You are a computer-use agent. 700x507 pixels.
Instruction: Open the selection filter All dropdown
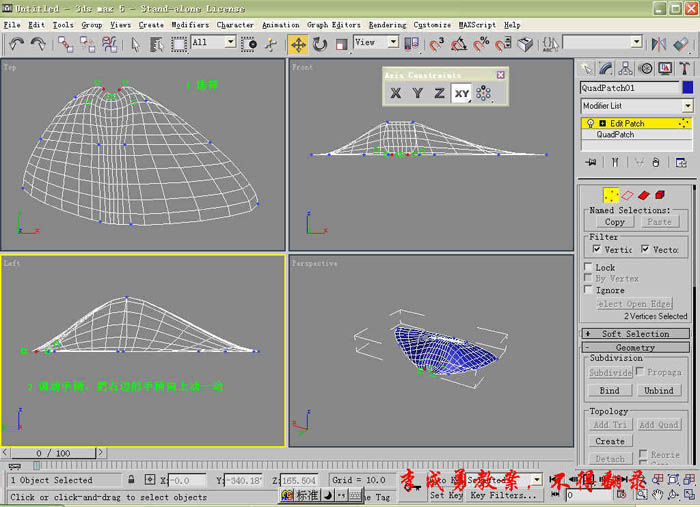230,42
